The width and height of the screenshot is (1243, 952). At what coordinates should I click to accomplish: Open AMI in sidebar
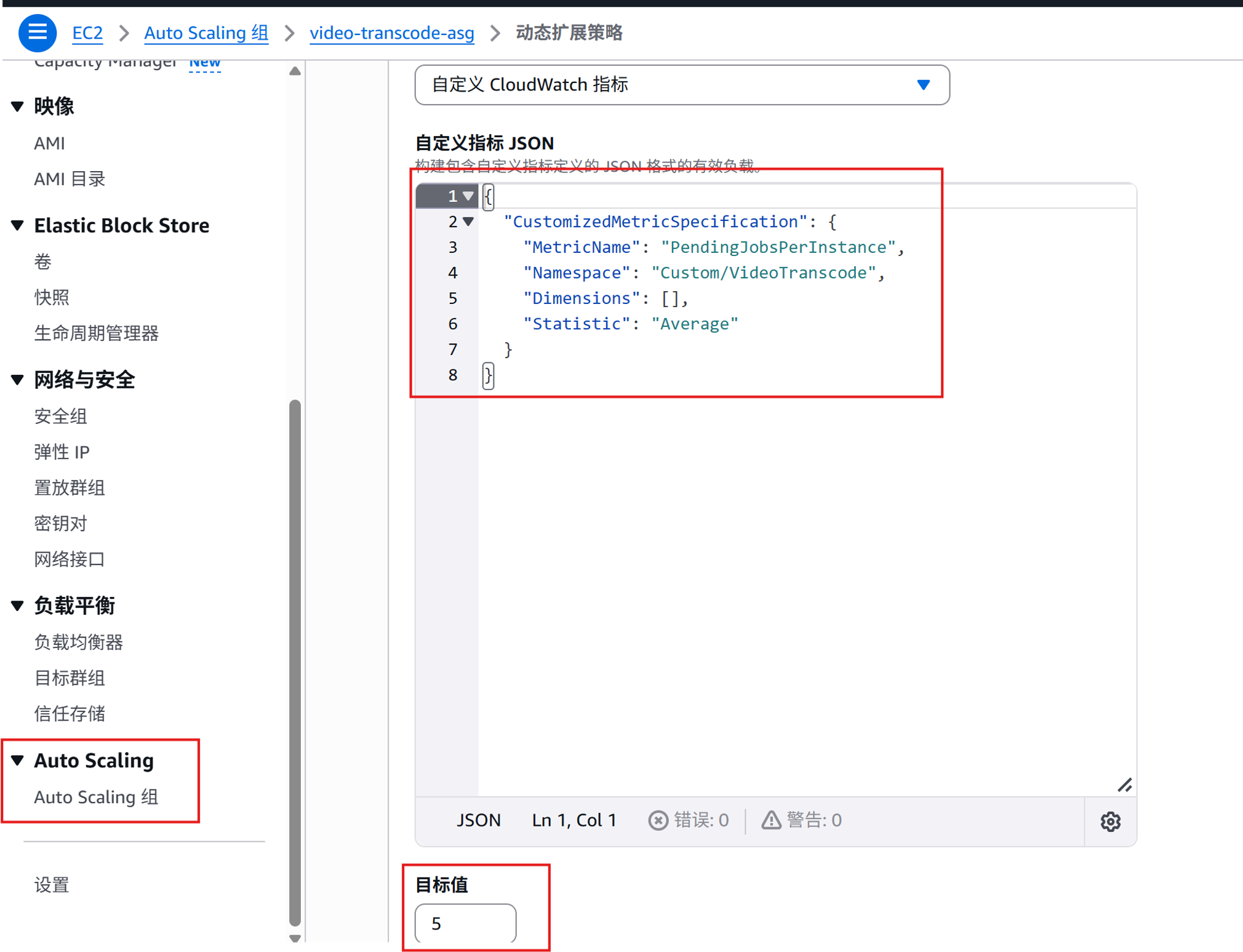click(x=49, y=143)
